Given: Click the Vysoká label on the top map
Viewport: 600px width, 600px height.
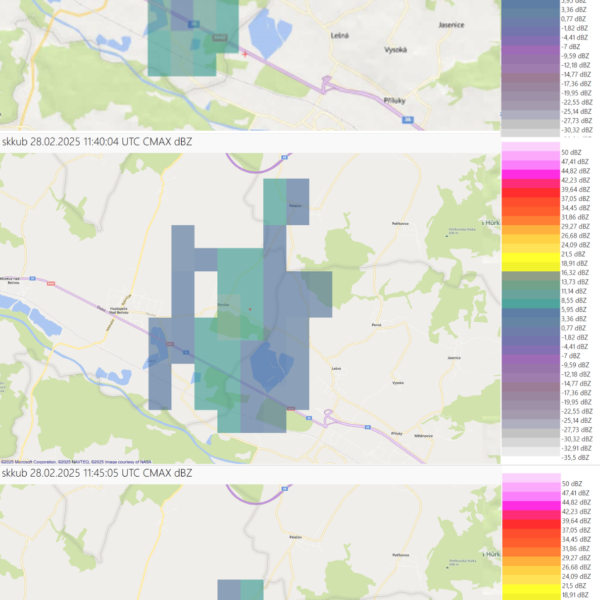Looking at the screenshot, I should 396,50.
